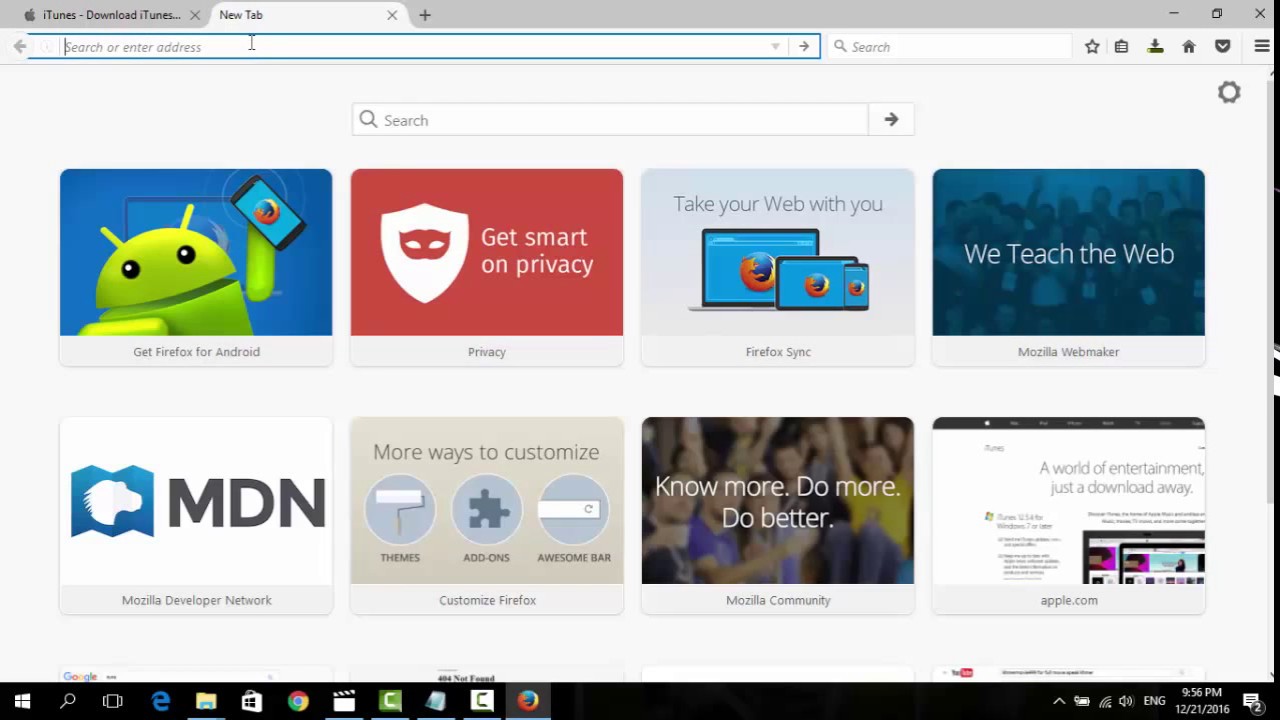Open taskbar search magnifier

tap(68, 701)
